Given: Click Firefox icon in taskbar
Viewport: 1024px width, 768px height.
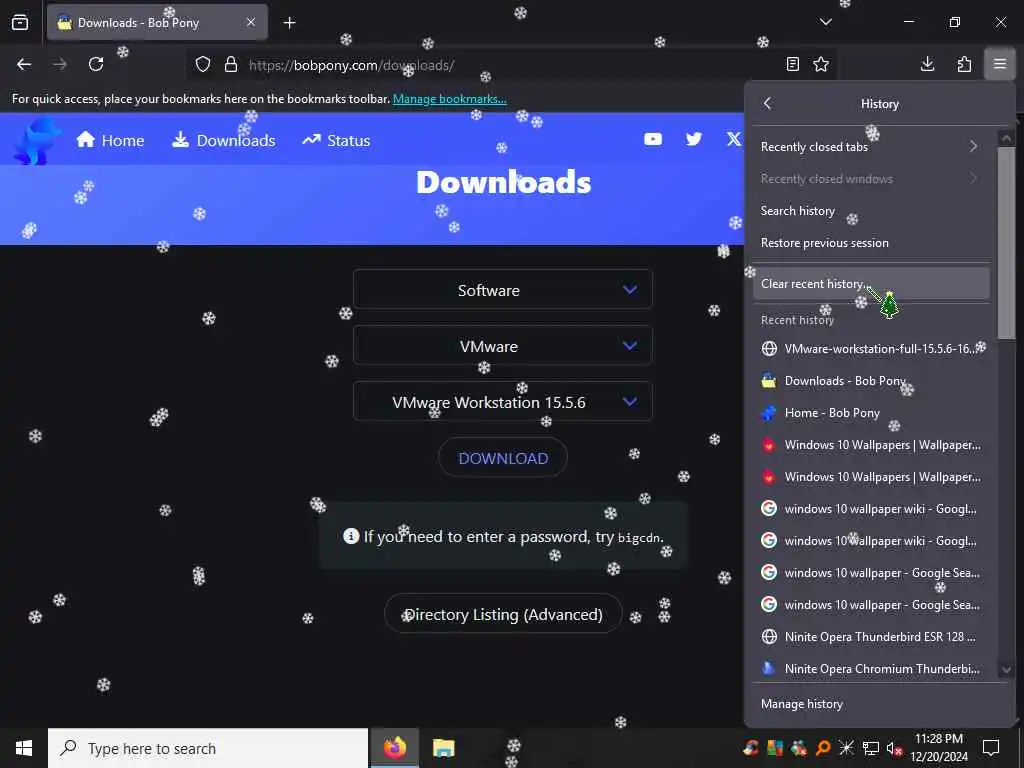Looking at the screenshot, I should click(x=394, y=748).
